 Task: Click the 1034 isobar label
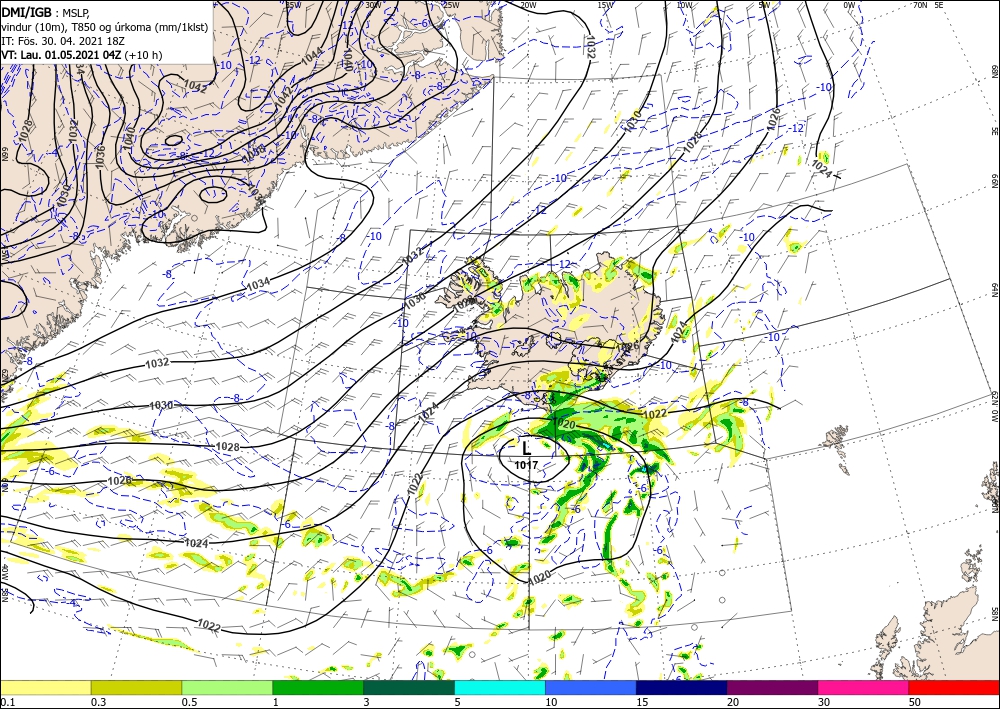(x=258, y=284)
